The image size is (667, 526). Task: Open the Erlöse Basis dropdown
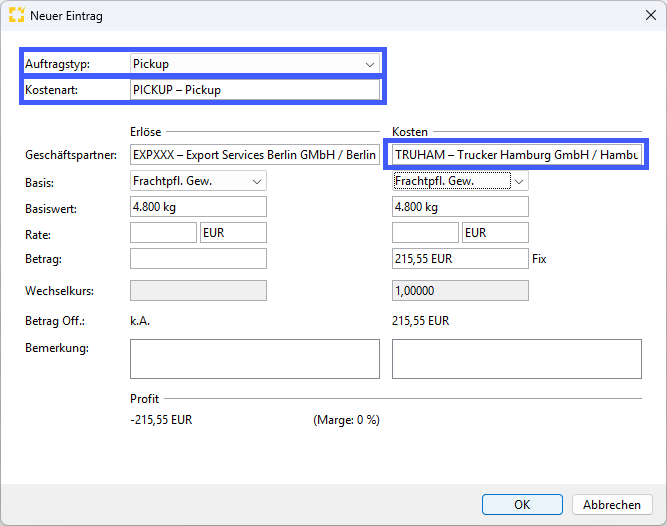click(198, 181)
